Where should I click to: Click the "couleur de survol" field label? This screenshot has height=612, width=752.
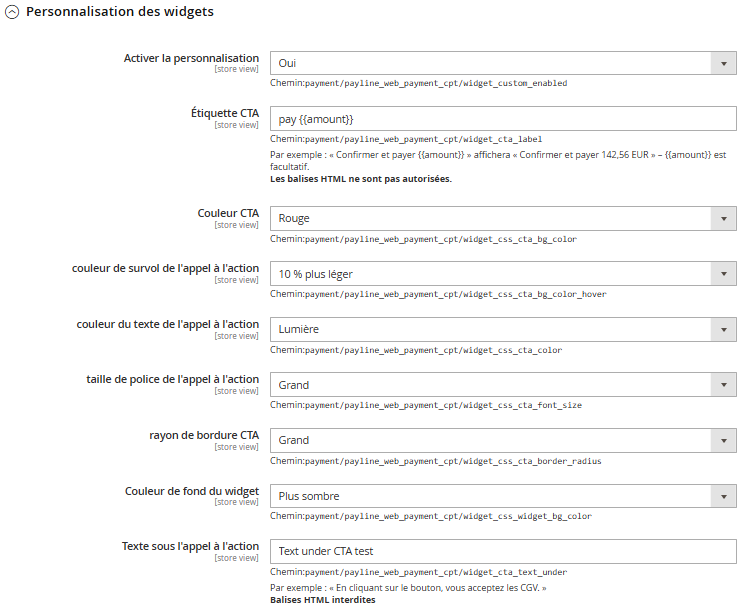[x=165, y=268]
